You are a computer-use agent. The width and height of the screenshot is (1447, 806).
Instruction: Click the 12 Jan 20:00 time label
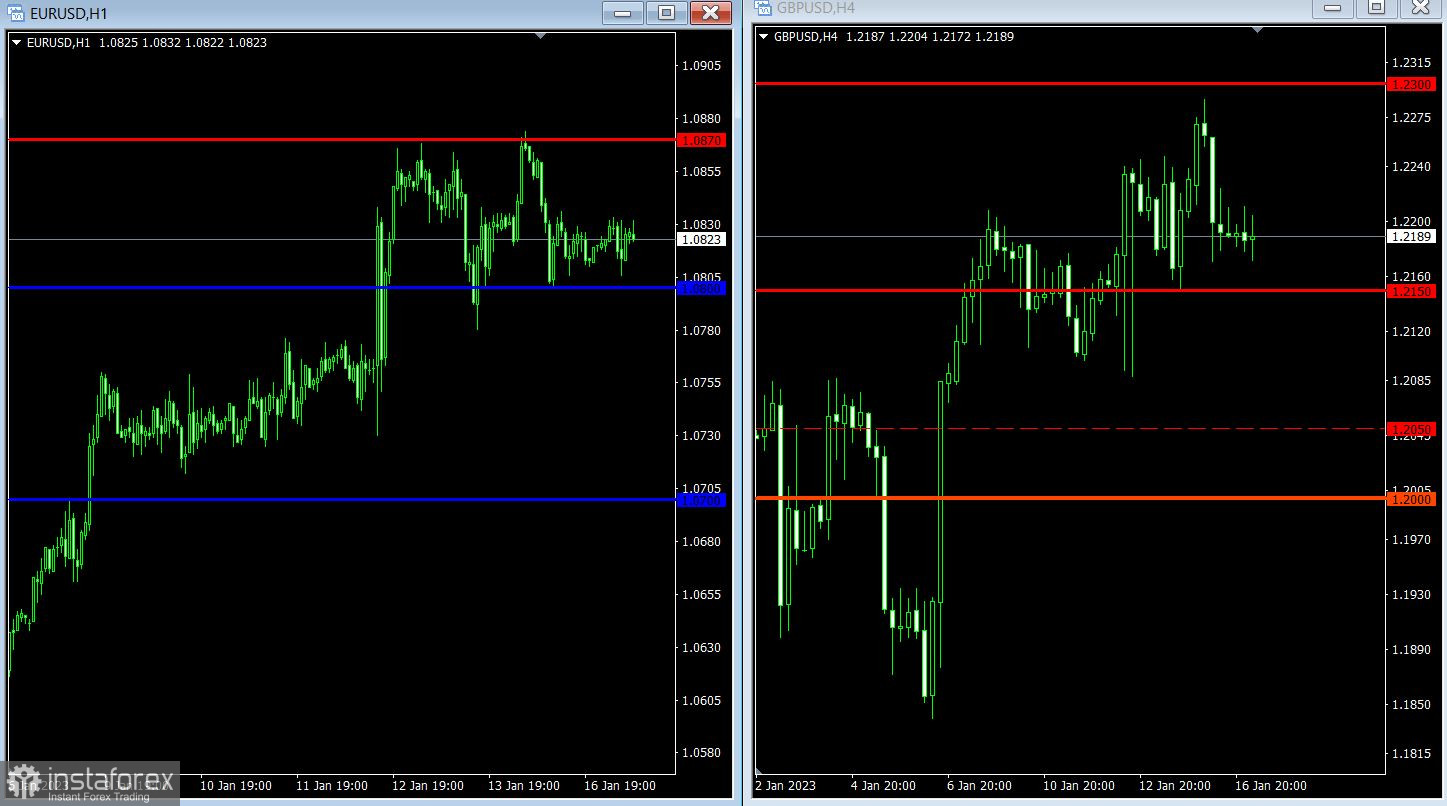(x=1174, y=786)
